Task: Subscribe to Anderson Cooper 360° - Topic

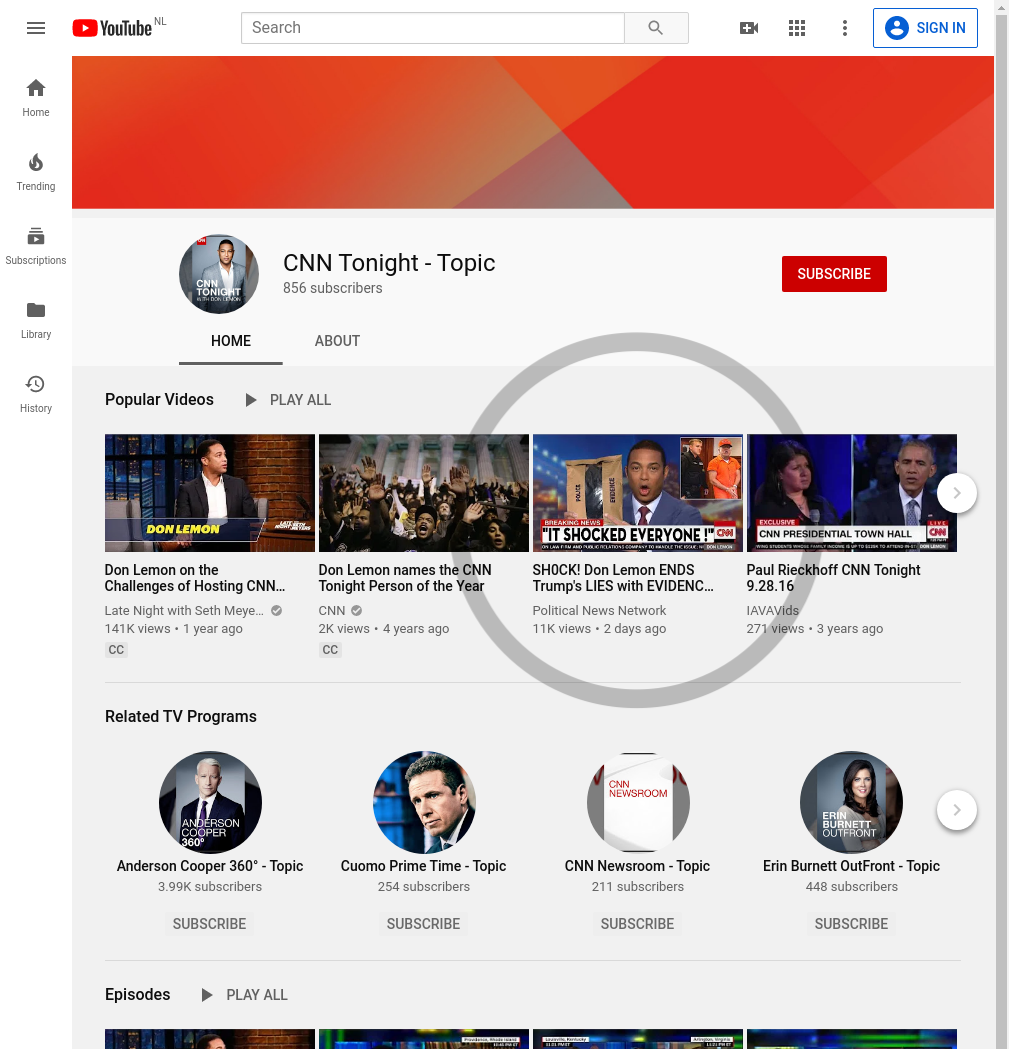Action: click(x=209, y=924)
